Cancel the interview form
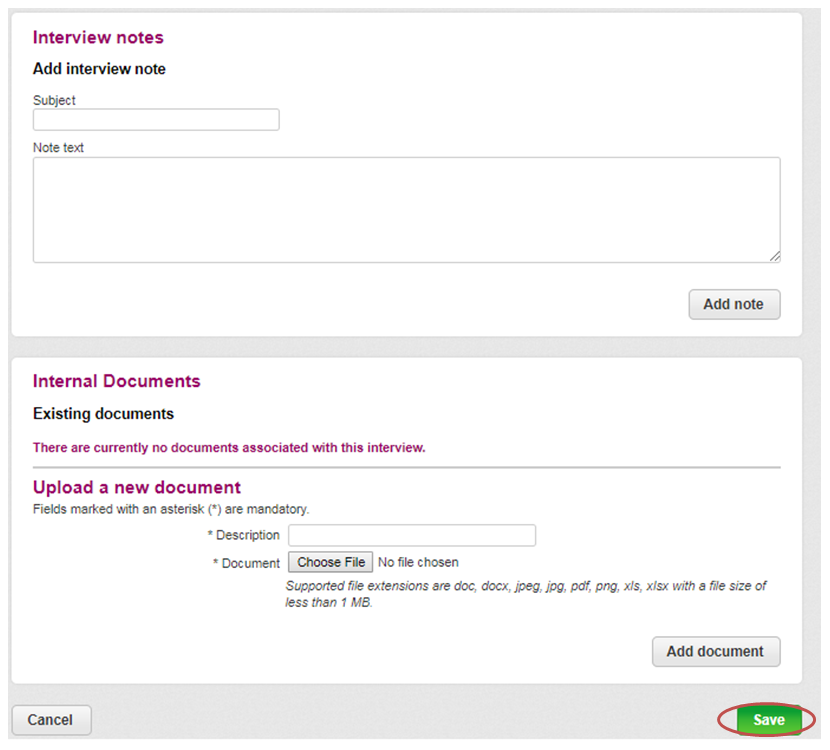The height and width of the screenshot is (750, 830). click(51, 720)
